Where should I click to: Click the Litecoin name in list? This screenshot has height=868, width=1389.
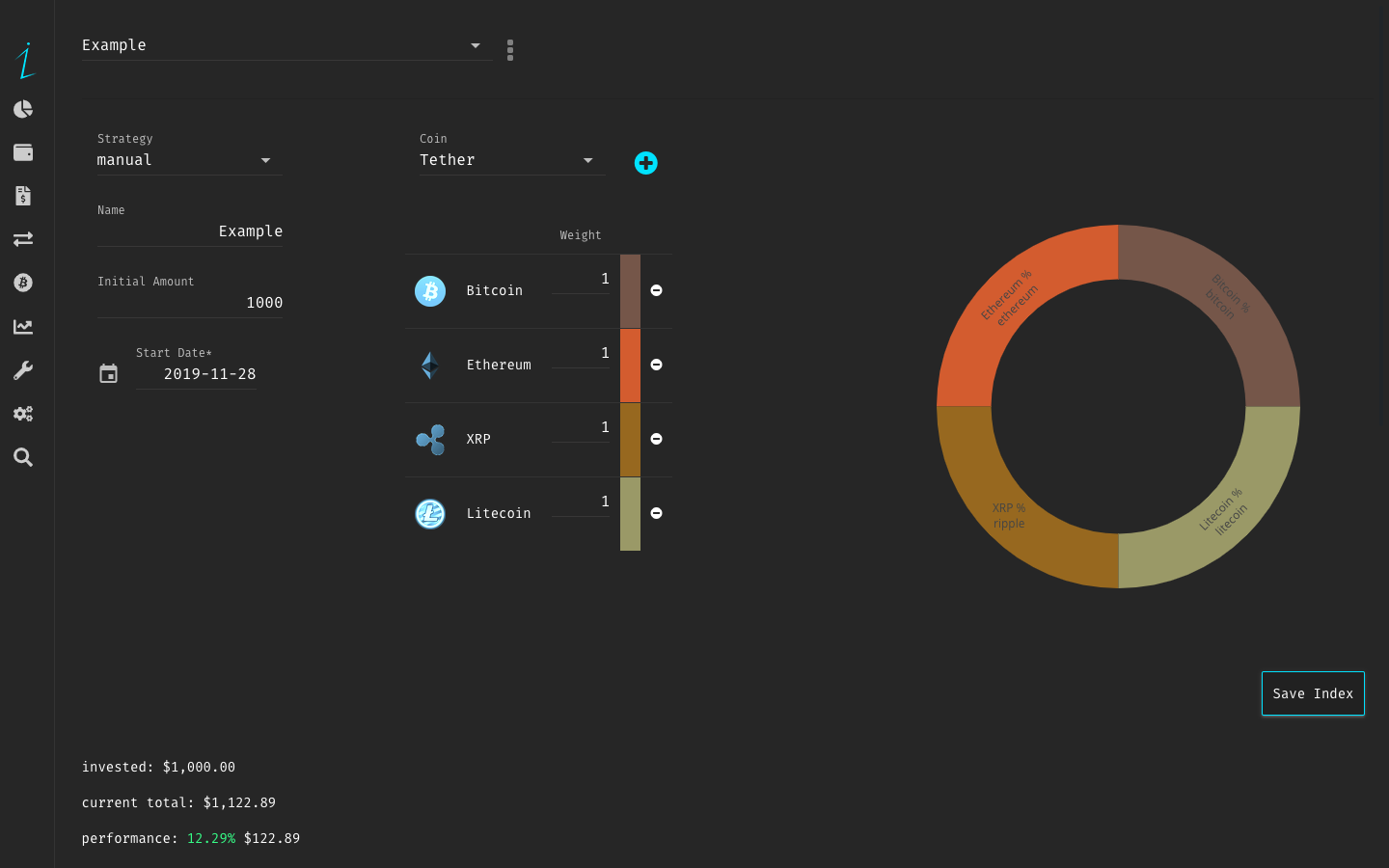(x=499, y=513)
